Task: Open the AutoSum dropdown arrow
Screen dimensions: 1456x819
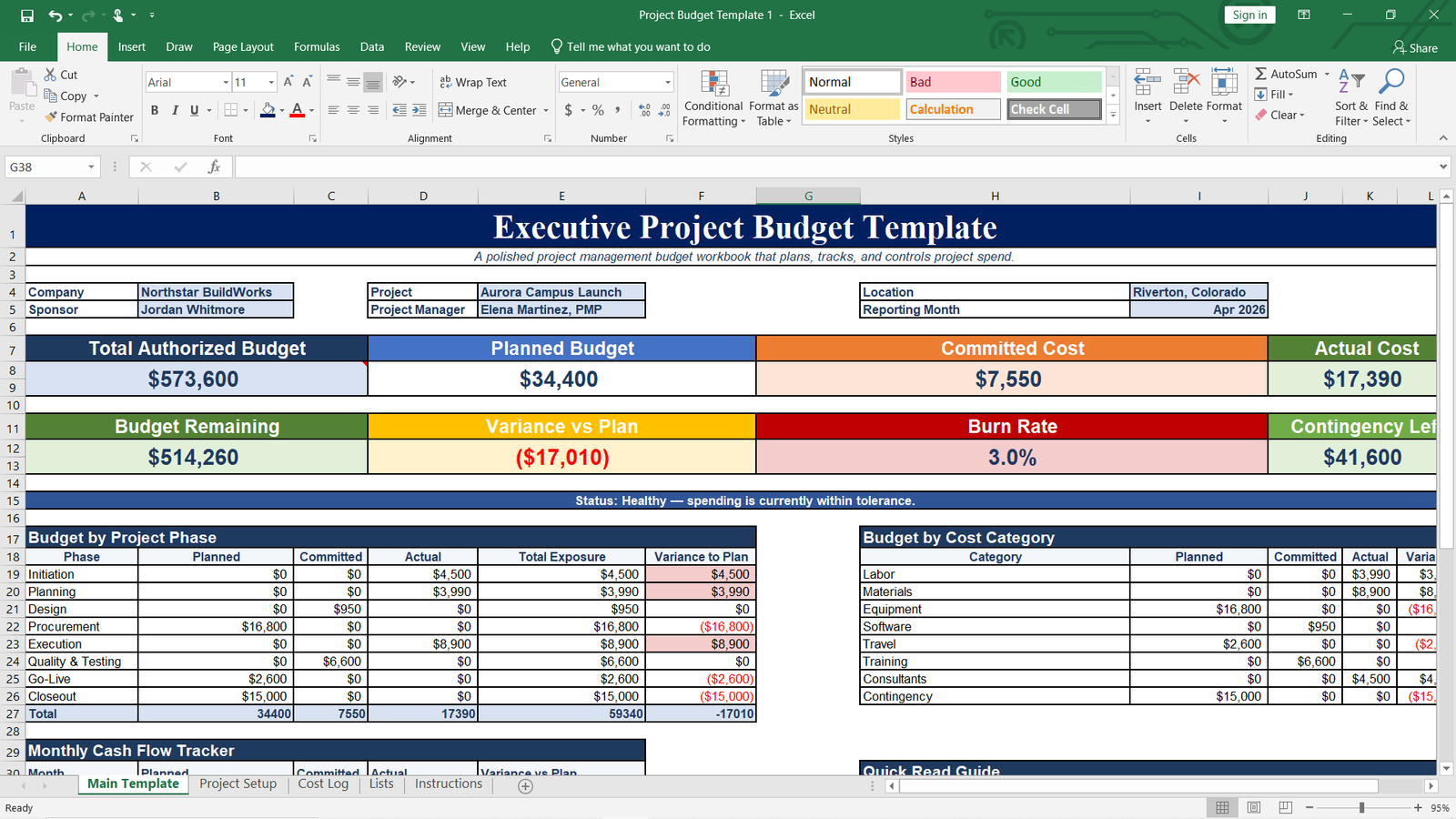Action: [x=1327, y=75]
